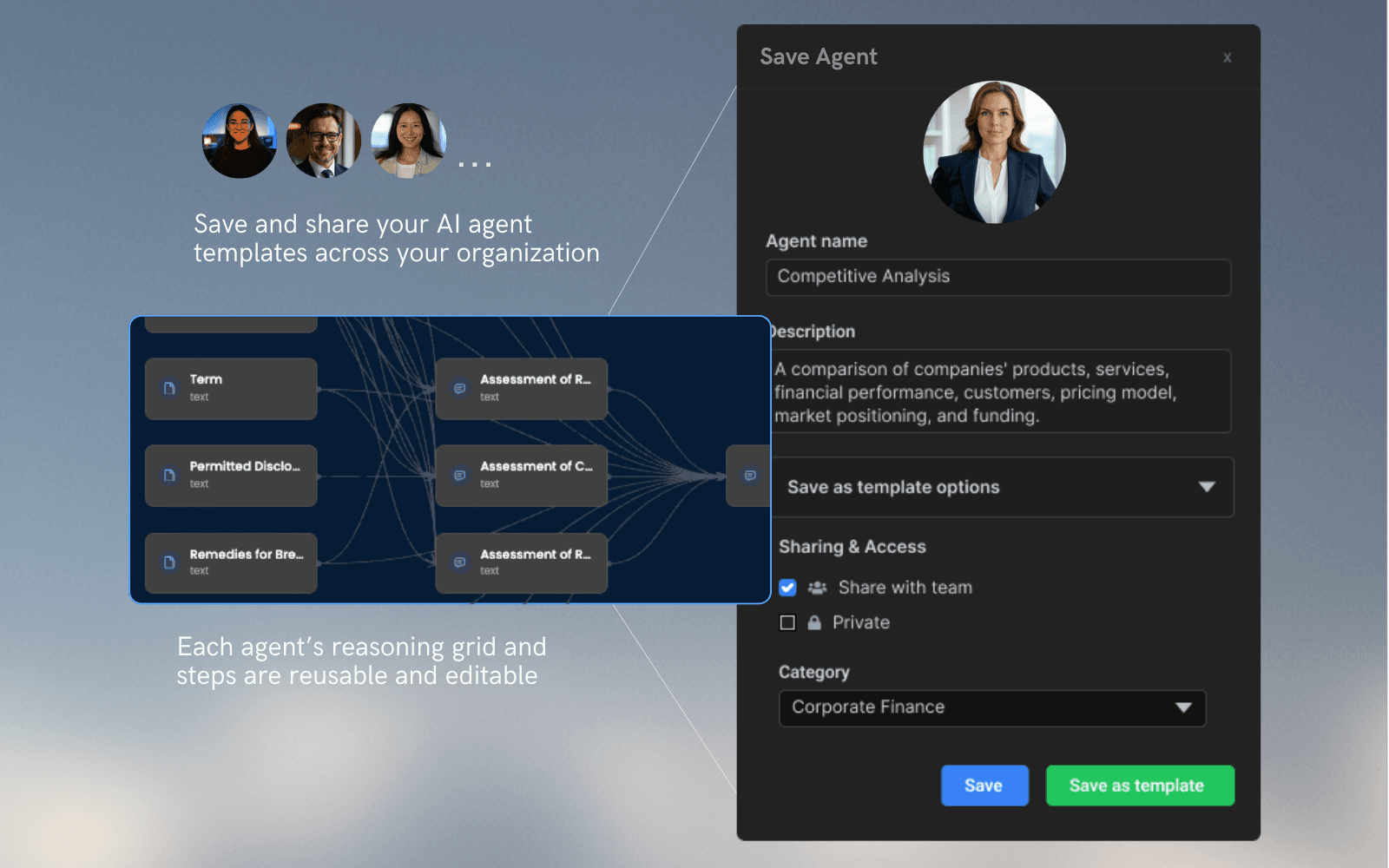Click the blue Save button
The height and width of the screenshot is (868, 1389).
[x=984, y=785]
